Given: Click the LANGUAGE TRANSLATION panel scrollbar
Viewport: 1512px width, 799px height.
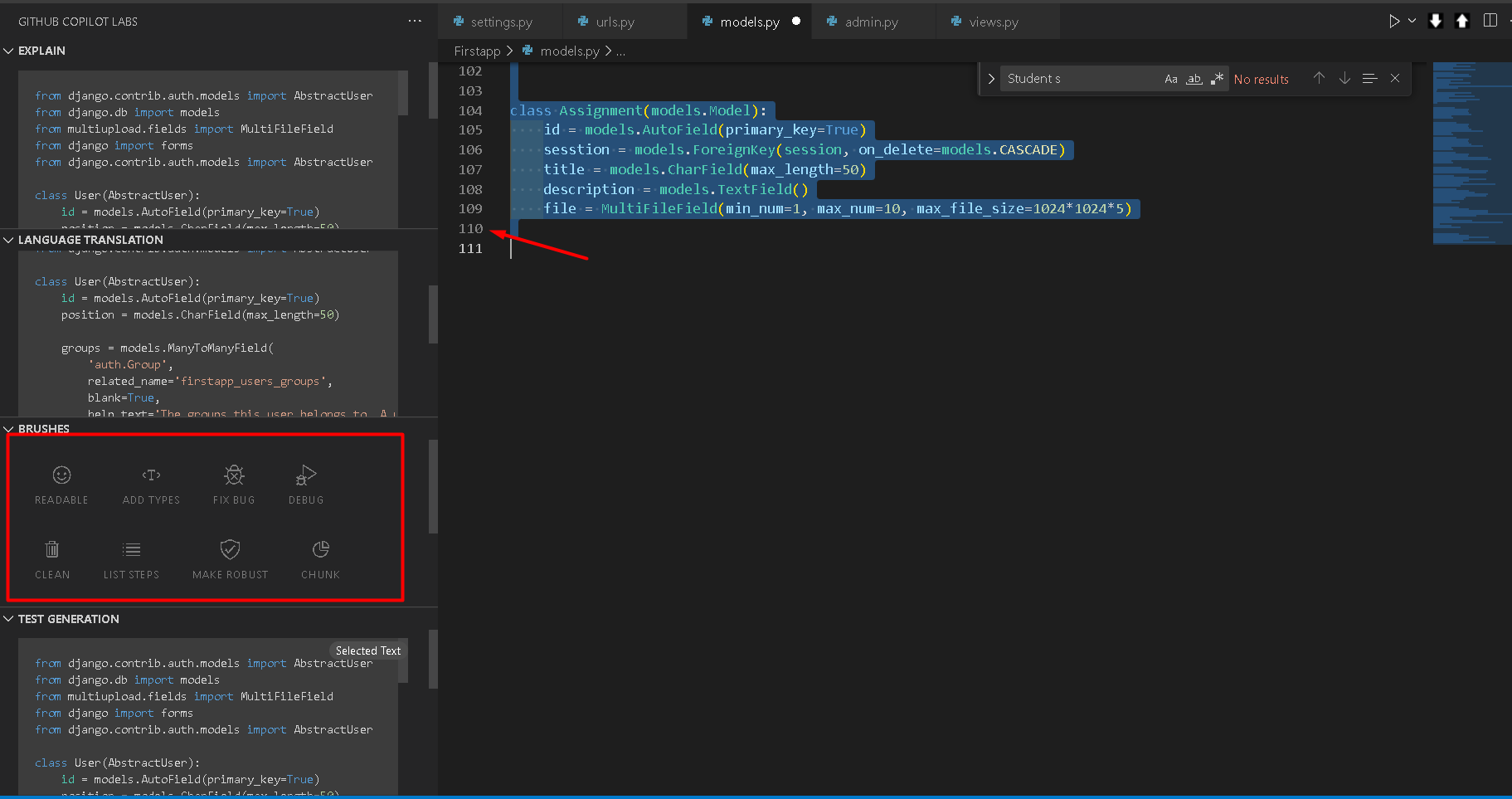Looking at the screenshot, I should [433, 314].
